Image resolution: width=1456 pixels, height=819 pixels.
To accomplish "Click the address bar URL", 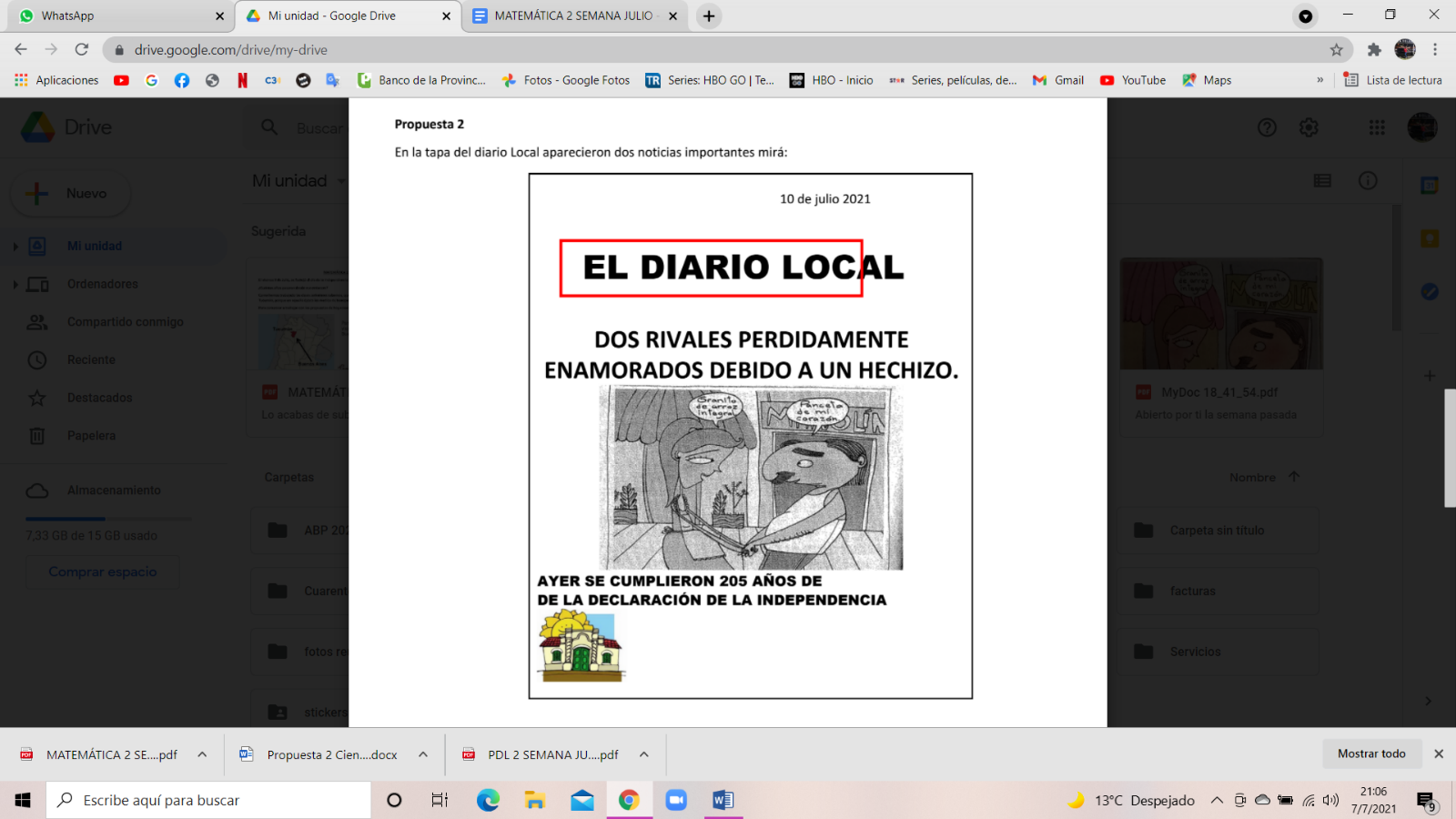I will click(230, 50).
